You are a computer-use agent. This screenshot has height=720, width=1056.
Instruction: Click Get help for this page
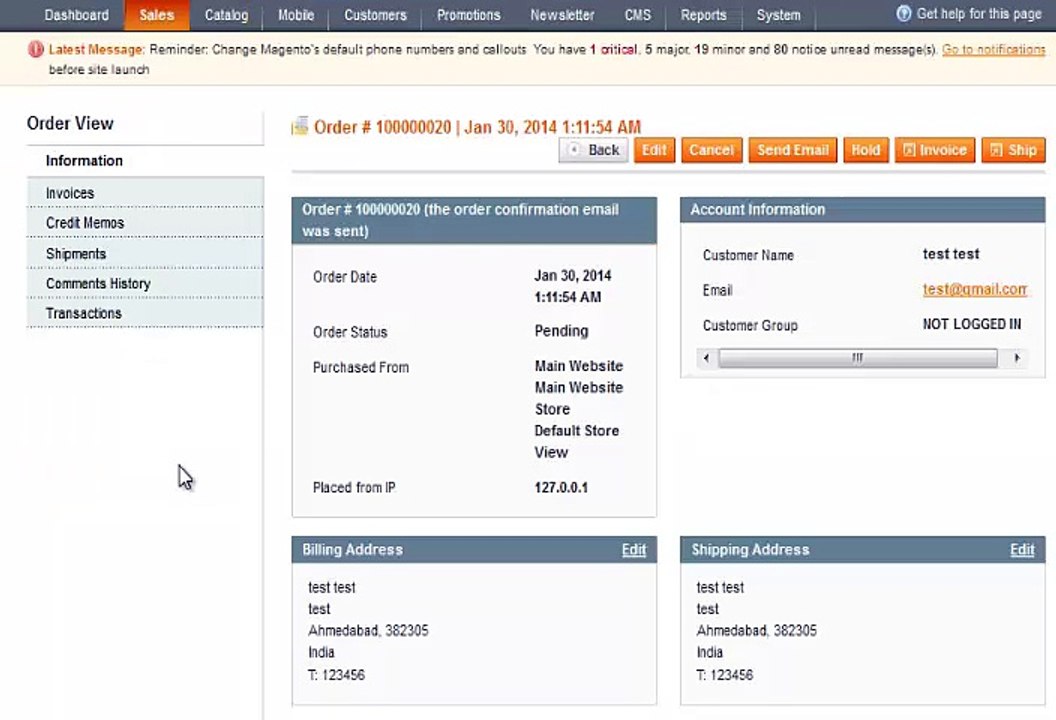pyautogui.click(x=979, y=13)
